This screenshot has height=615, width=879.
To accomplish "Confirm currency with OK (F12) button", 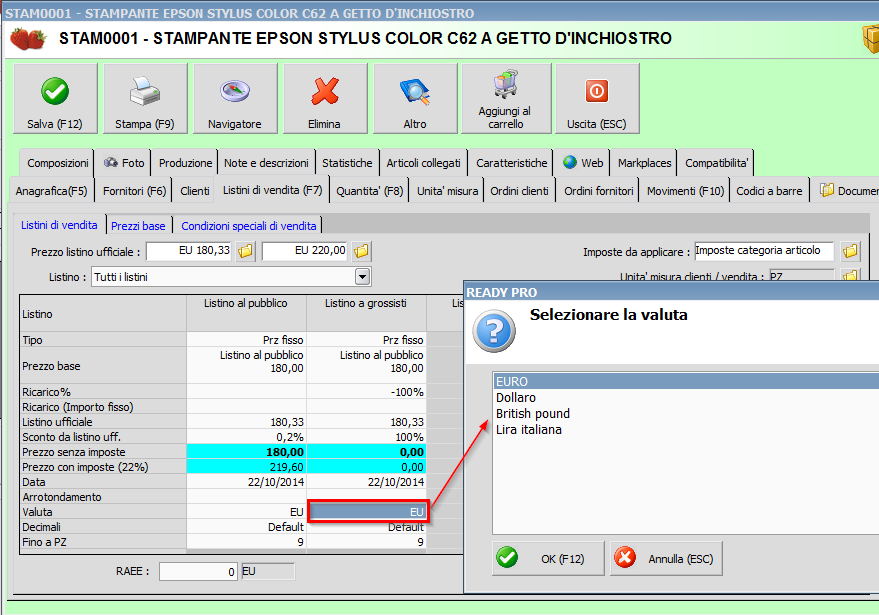I will (x=548, y=558).
